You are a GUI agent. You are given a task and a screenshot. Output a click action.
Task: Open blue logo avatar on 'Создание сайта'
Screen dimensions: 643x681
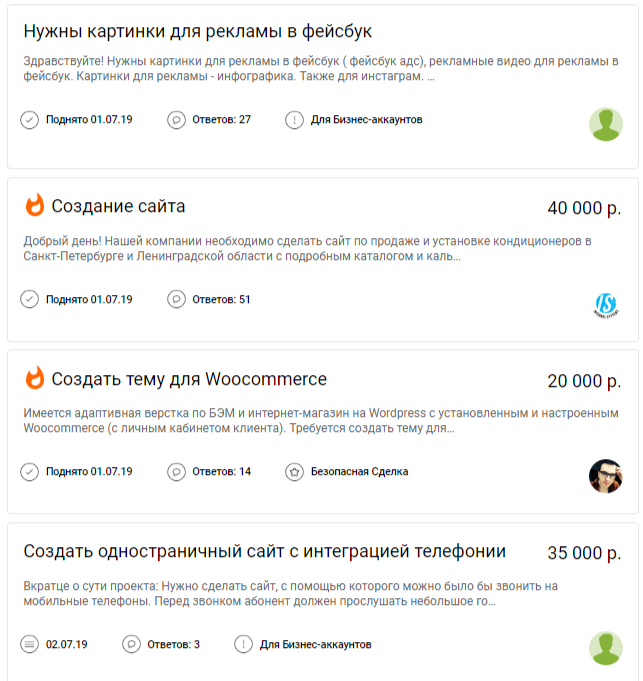point(605,303)
